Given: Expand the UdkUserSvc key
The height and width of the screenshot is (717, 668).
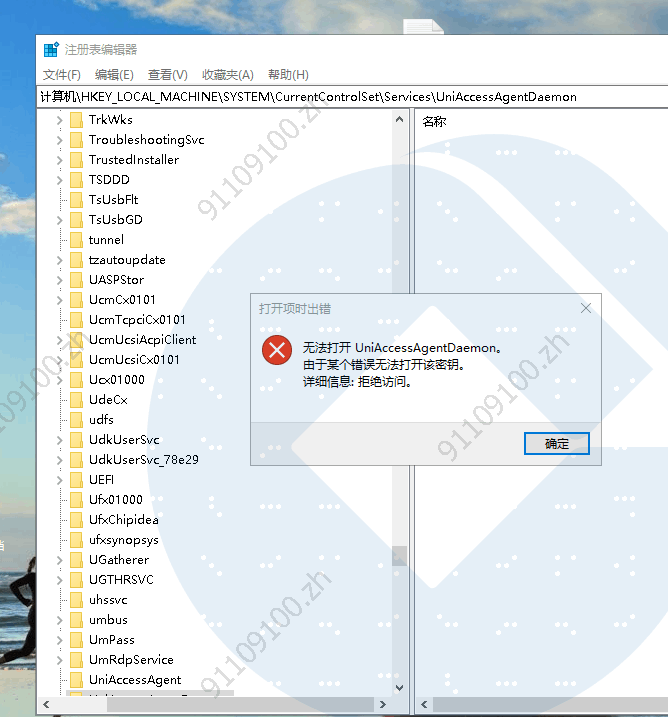Looking at the screenshot, I should click(59, 440).
